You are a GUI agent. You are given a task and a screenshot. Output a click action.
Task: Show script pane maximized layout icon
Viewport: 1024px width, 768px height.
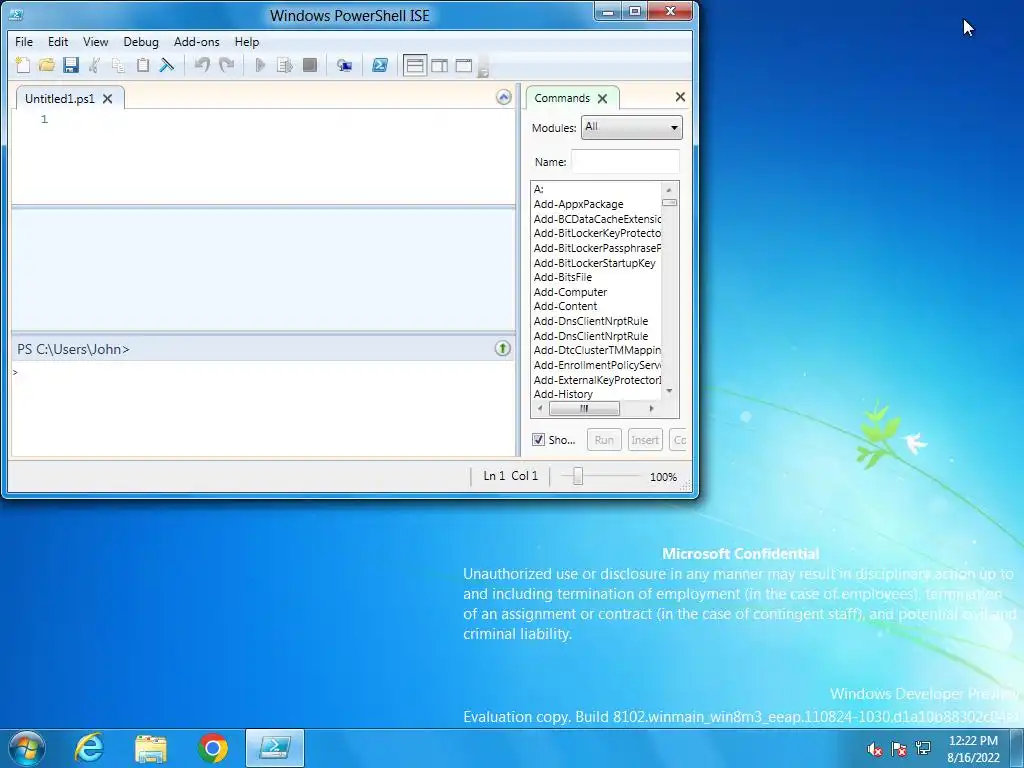[464, 65]
